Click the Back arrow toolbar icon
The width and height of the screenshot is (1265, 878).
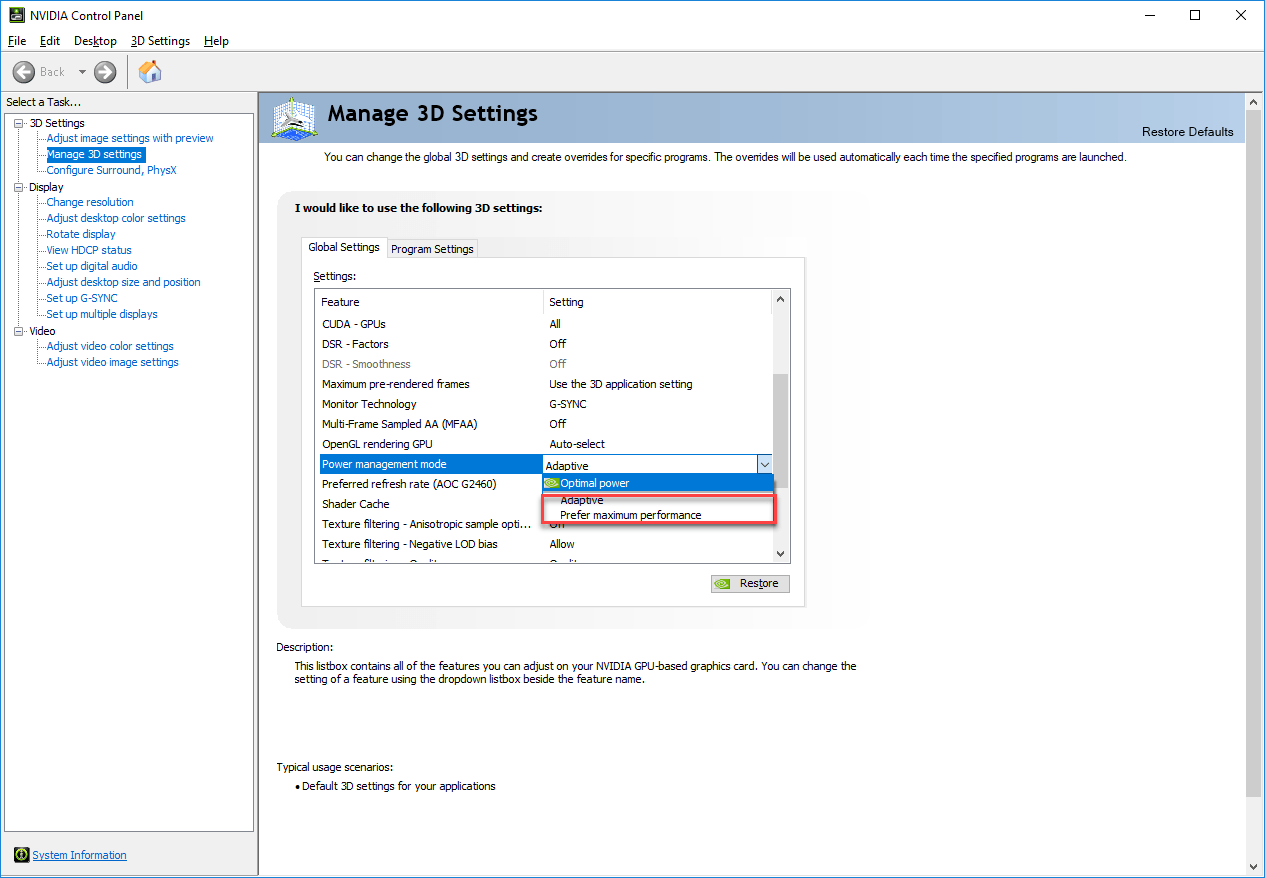[x=24, y=72]
